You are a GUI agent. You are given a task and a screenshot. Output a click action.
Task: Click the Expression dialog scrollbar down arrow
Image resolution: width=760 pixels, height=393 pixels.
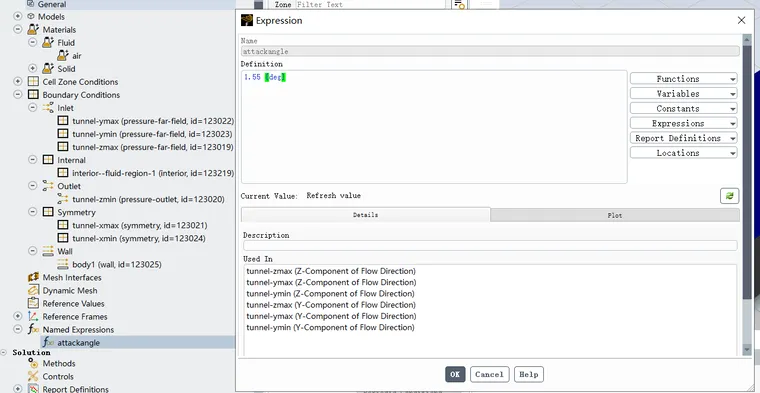[x=747, y=349]
